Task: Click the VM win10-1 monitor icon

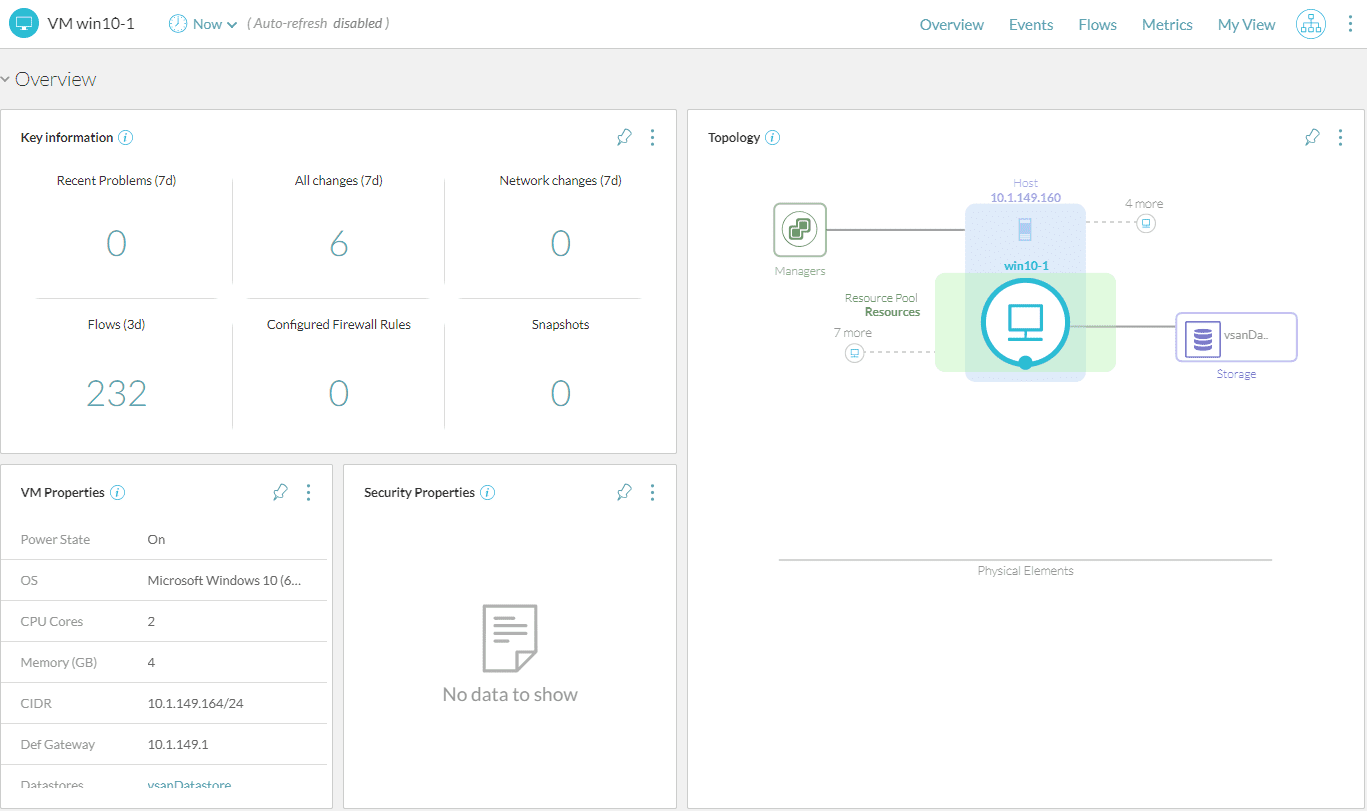Action: (x=1025, y=323)
